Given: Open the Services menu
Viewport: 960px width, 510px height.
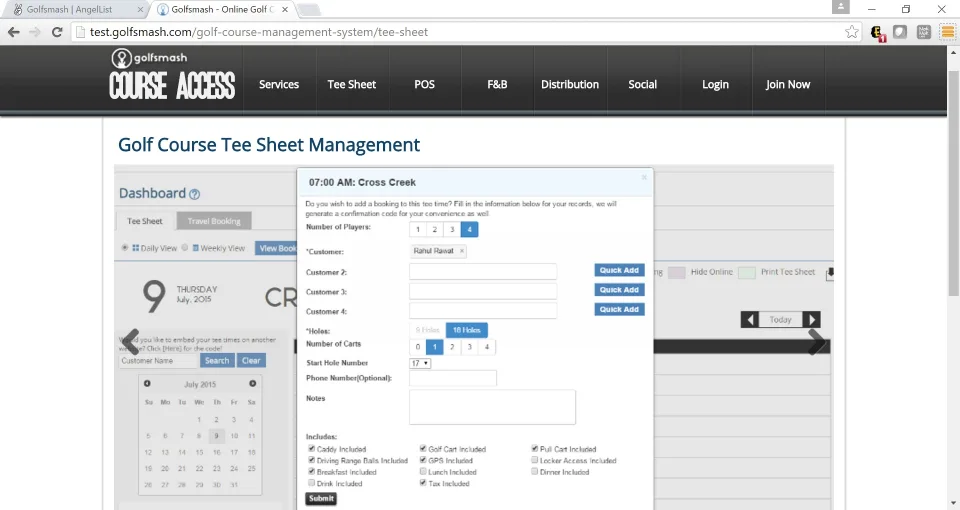Looking at the screenshot, I should 279,84.
